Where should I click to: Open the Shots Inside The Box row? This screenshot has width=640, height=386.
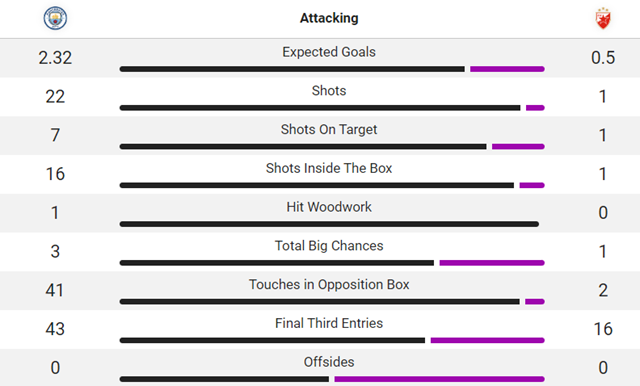pos(320,174)
